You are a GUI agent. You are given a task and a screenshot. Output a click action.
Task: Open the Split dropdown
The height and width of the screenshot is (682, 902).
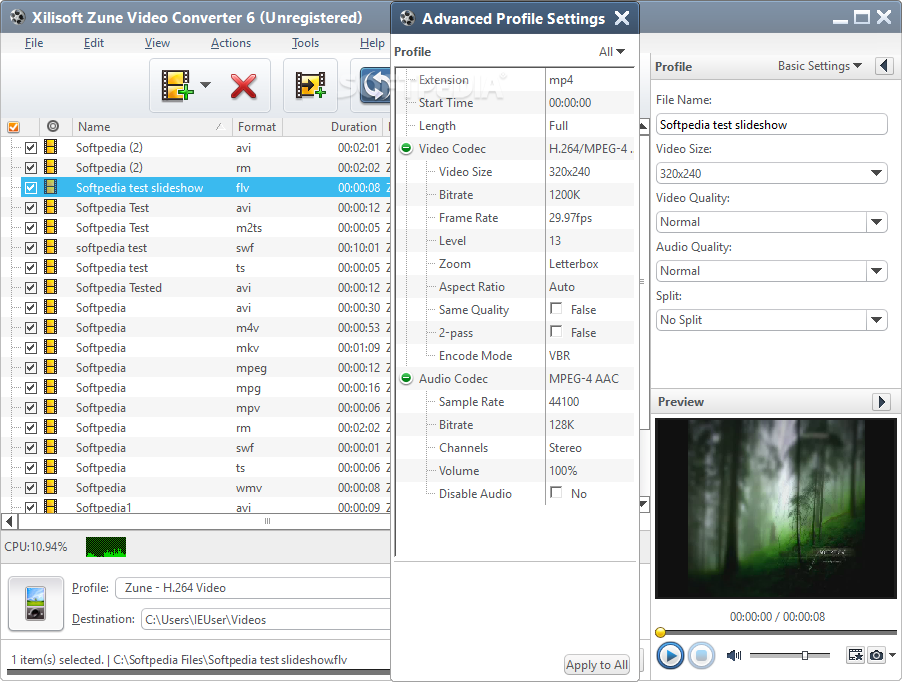pyautogui.click(x=876, y=320)
